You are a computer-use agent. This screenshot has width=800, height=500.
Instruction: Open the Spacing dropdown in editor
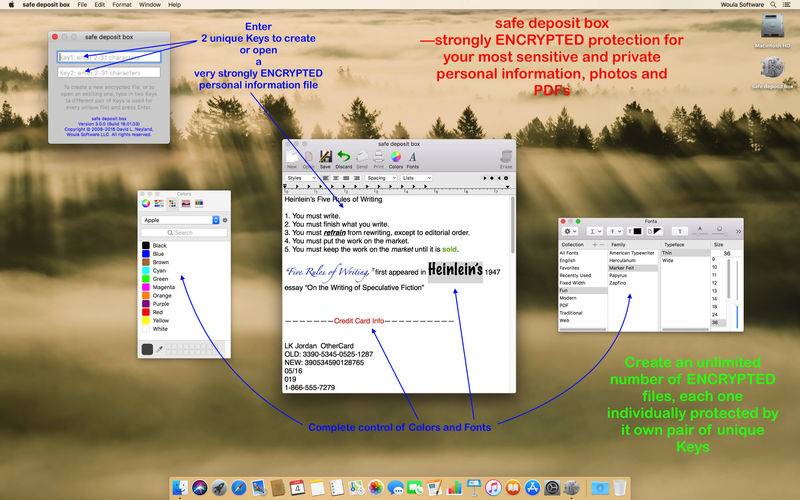pyautogui.click(x=381, y=178)
